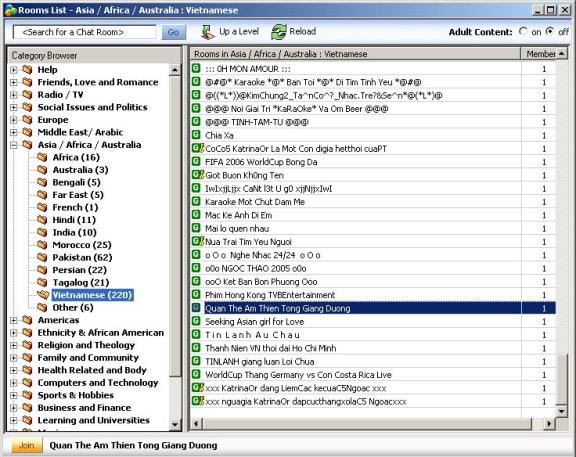Viewport: 576px width, 457px height.
Task: Click category browser scrollbar down arrow
Action: [x=175, y=425]
